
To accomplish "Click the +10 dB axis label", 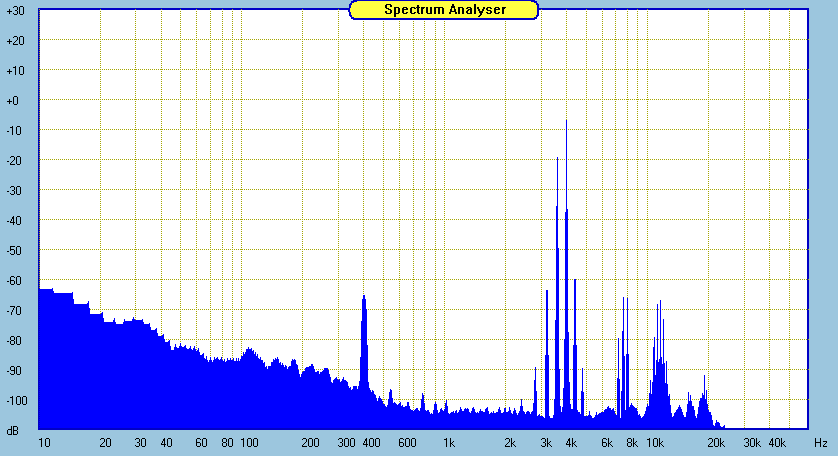I will coord(15,71).
